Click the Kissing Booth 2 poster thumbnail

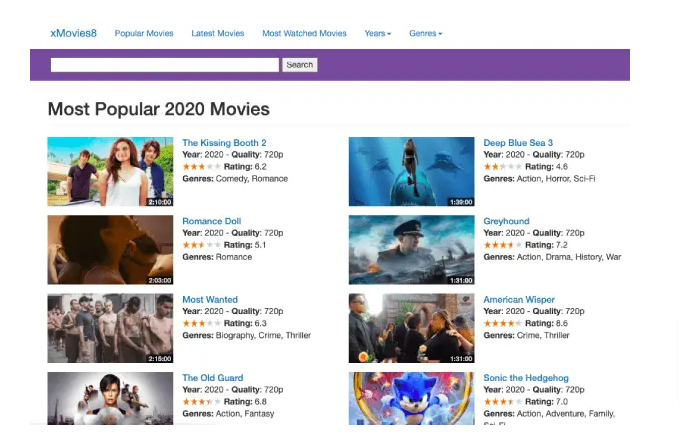coord(110,172)
